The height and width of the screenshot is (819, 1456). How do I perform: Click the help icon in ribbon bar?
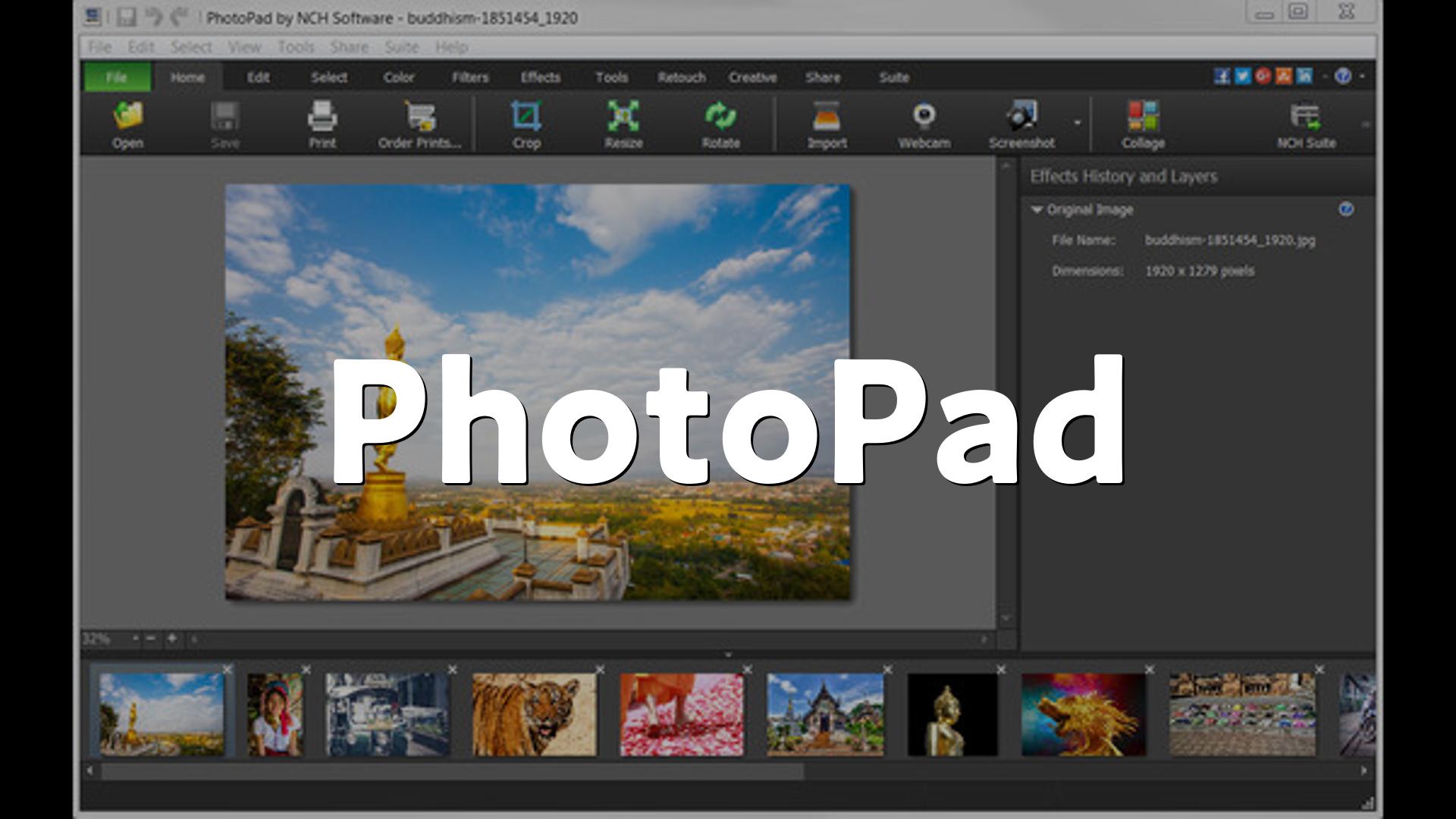[1343, 76]
